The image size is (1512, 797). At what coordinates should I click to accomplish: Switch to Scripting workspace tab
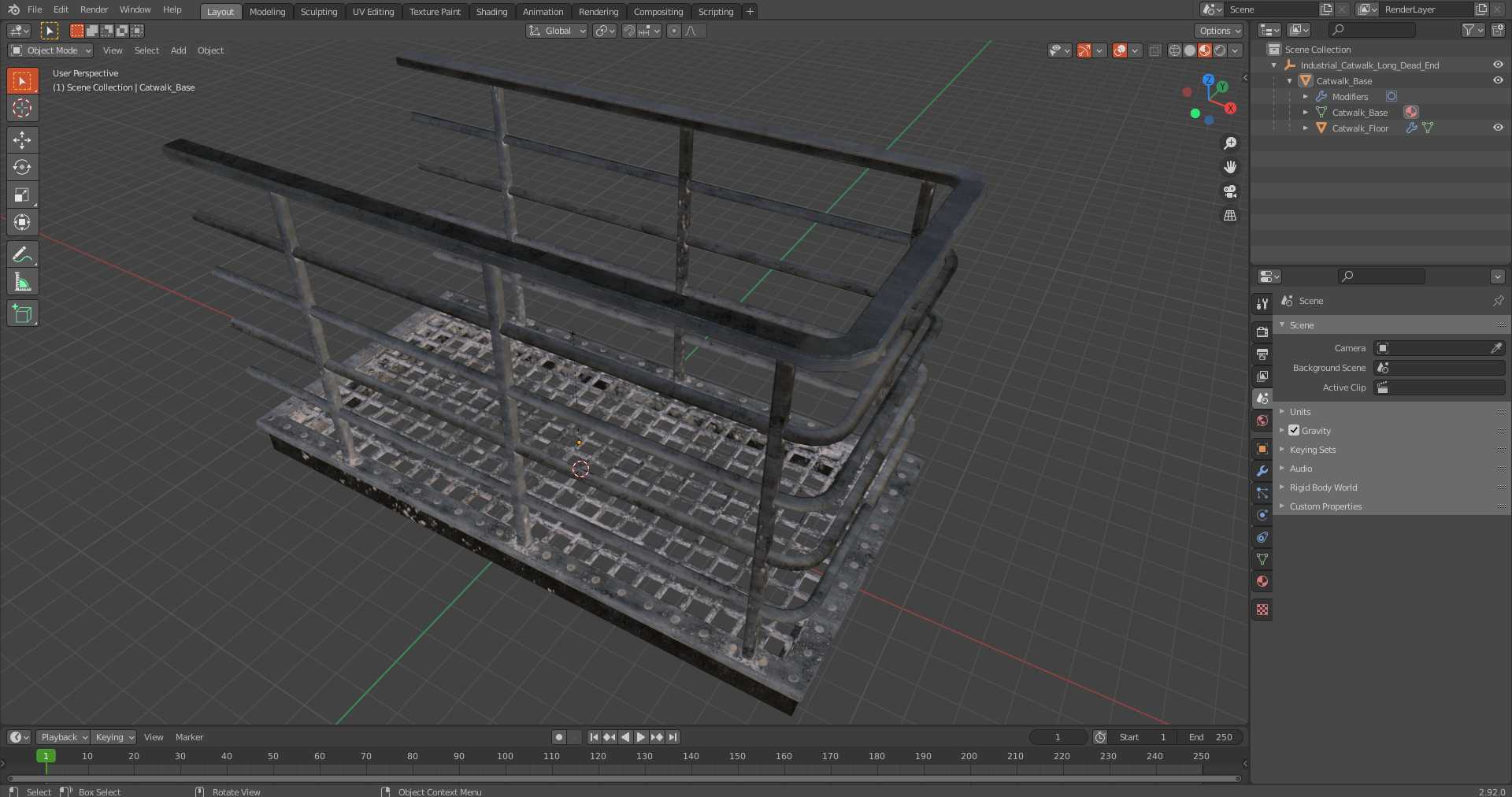716,12
